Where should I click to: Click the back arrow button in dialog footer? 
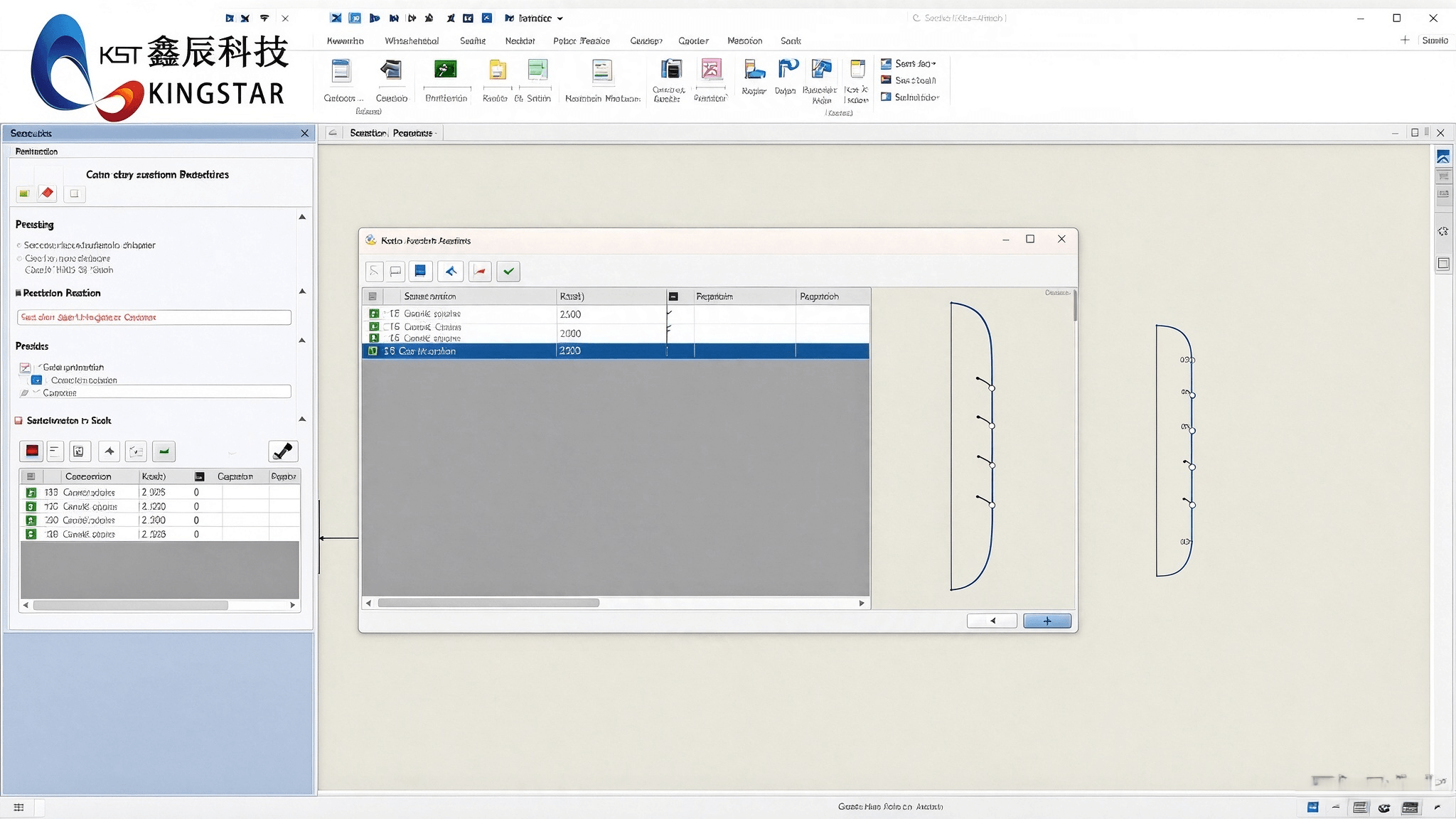pyautogui.click(x=992, y=621)
